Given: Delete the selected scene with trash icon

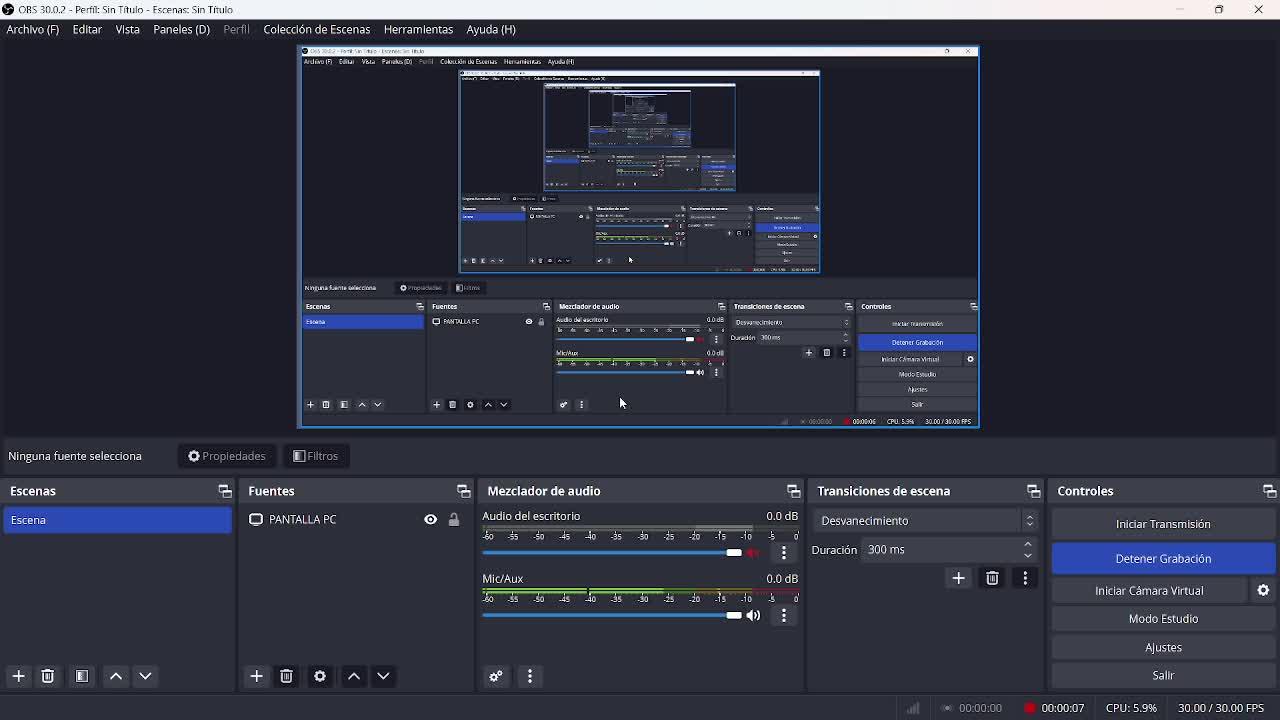Looking at the screenshot, I should point(47,677).
